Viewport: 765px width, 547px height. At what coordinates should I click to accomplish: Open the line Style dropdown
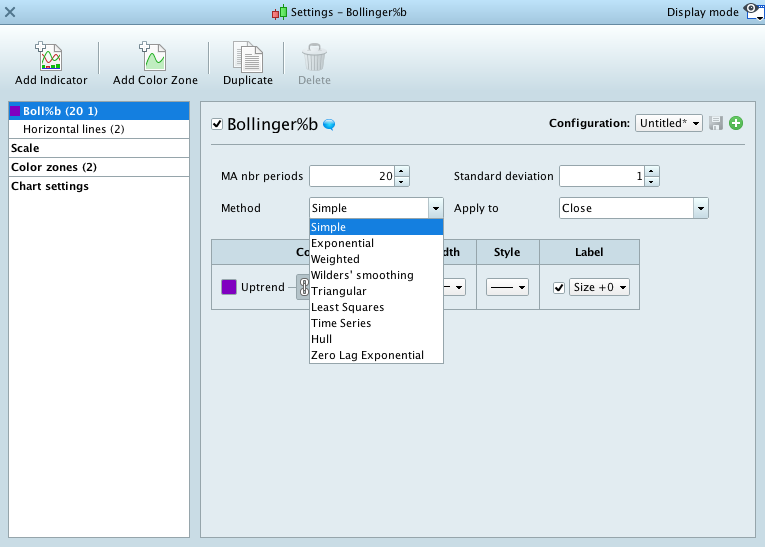pos(507,287)
